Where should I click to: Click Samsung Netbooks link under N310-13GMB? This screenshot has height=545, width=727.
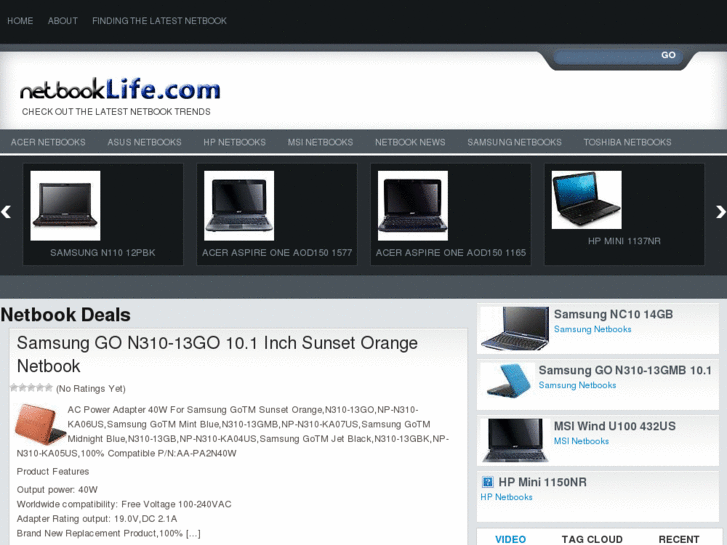click(577, 385)
